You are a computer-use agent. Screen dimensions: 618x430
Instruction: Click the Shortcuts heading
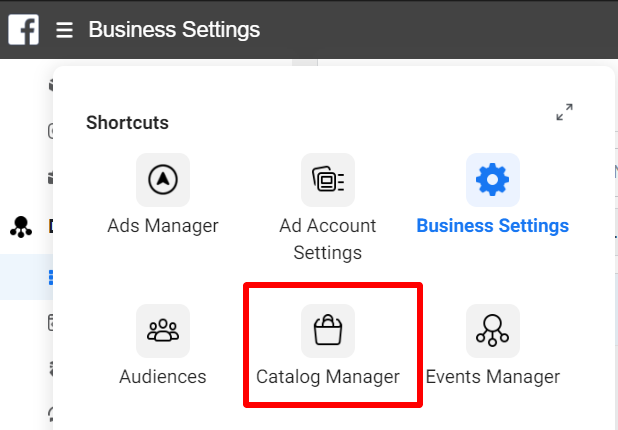(127, 123)
